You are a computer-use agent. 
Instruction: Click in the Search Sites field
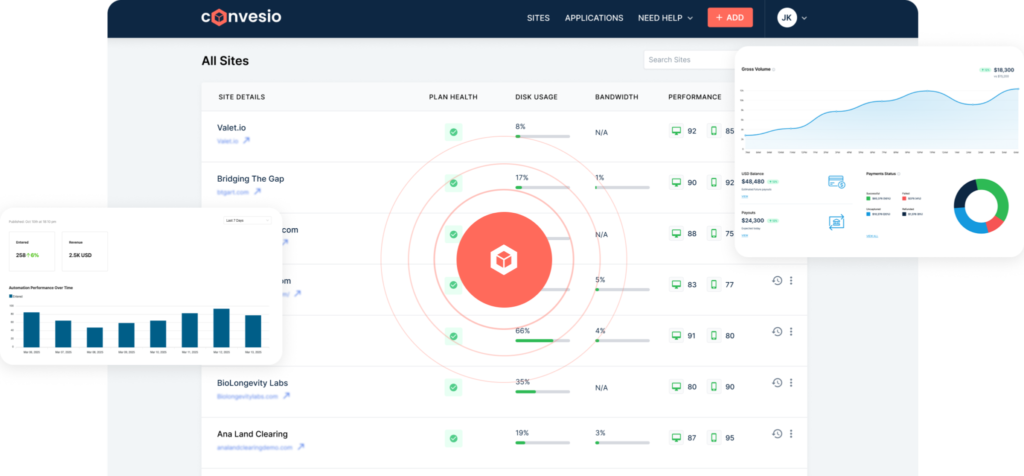pyautogui.click(x=688, y=60)
